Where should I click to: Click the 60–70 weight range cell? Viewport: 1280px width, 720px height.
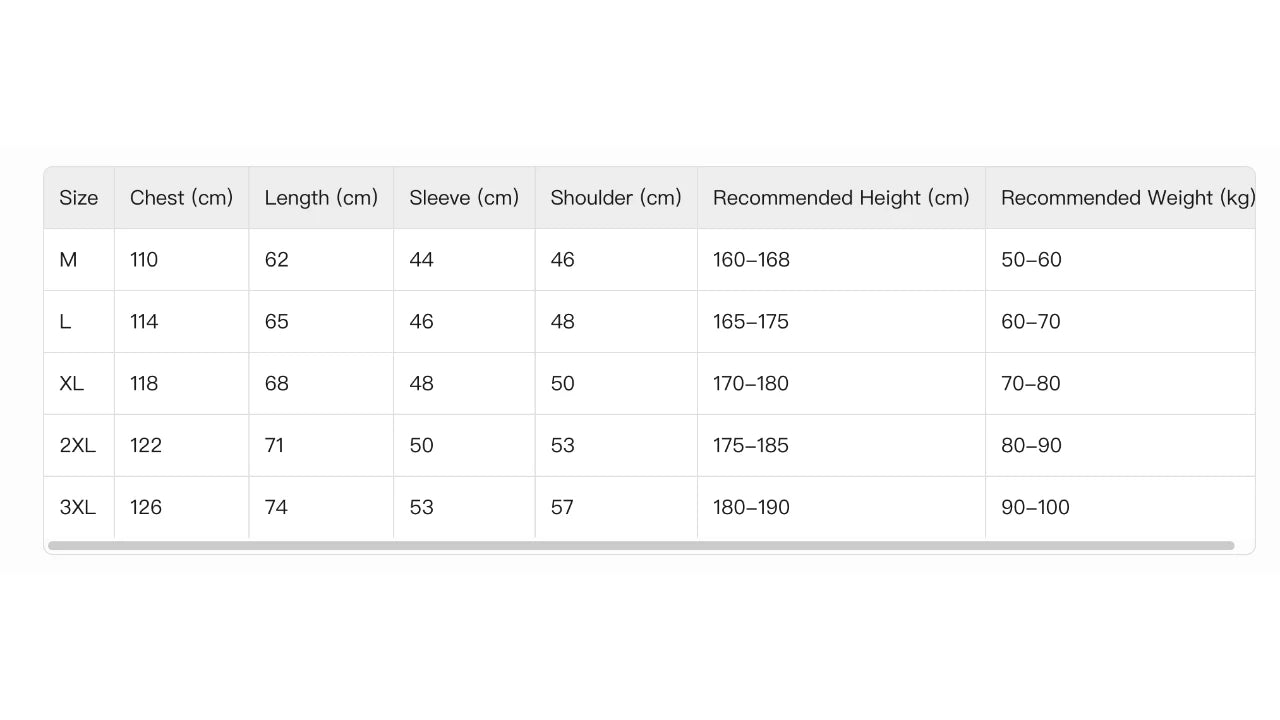pyautogui.click(x=1031, y=322)
